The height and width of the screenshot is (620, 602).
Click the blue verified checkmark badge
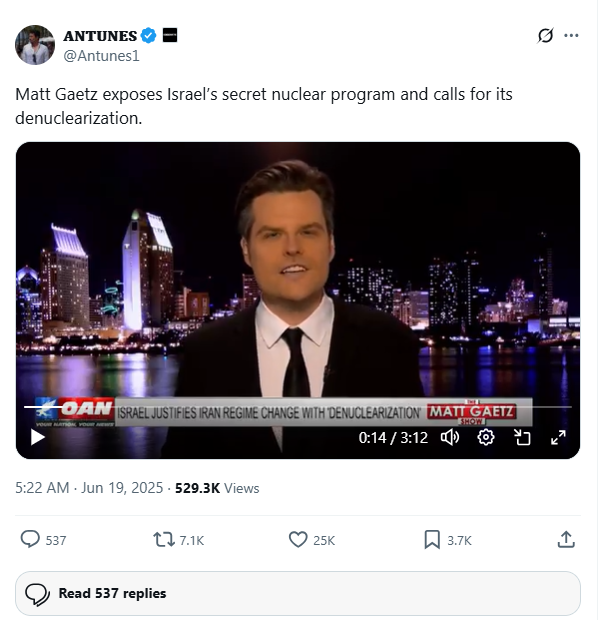coord(149,36)
